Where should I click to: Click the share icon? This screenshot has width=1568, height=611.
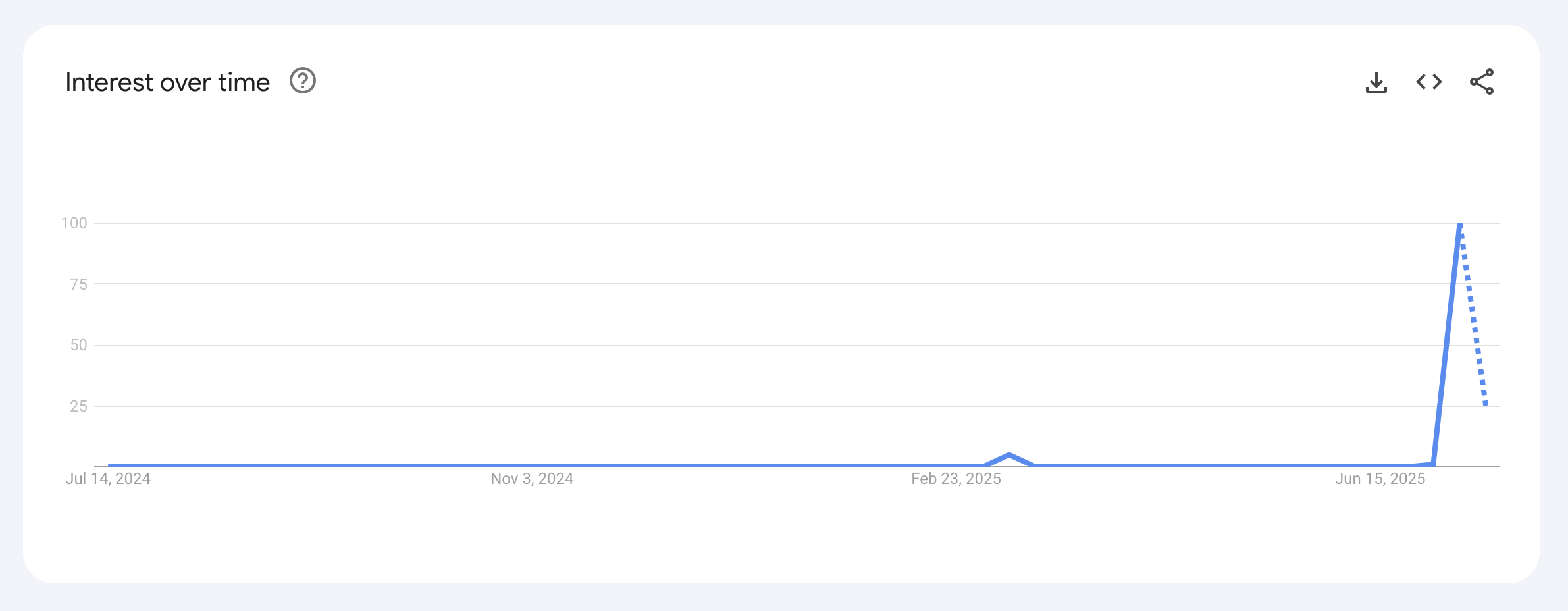[x=1482, y=82]
